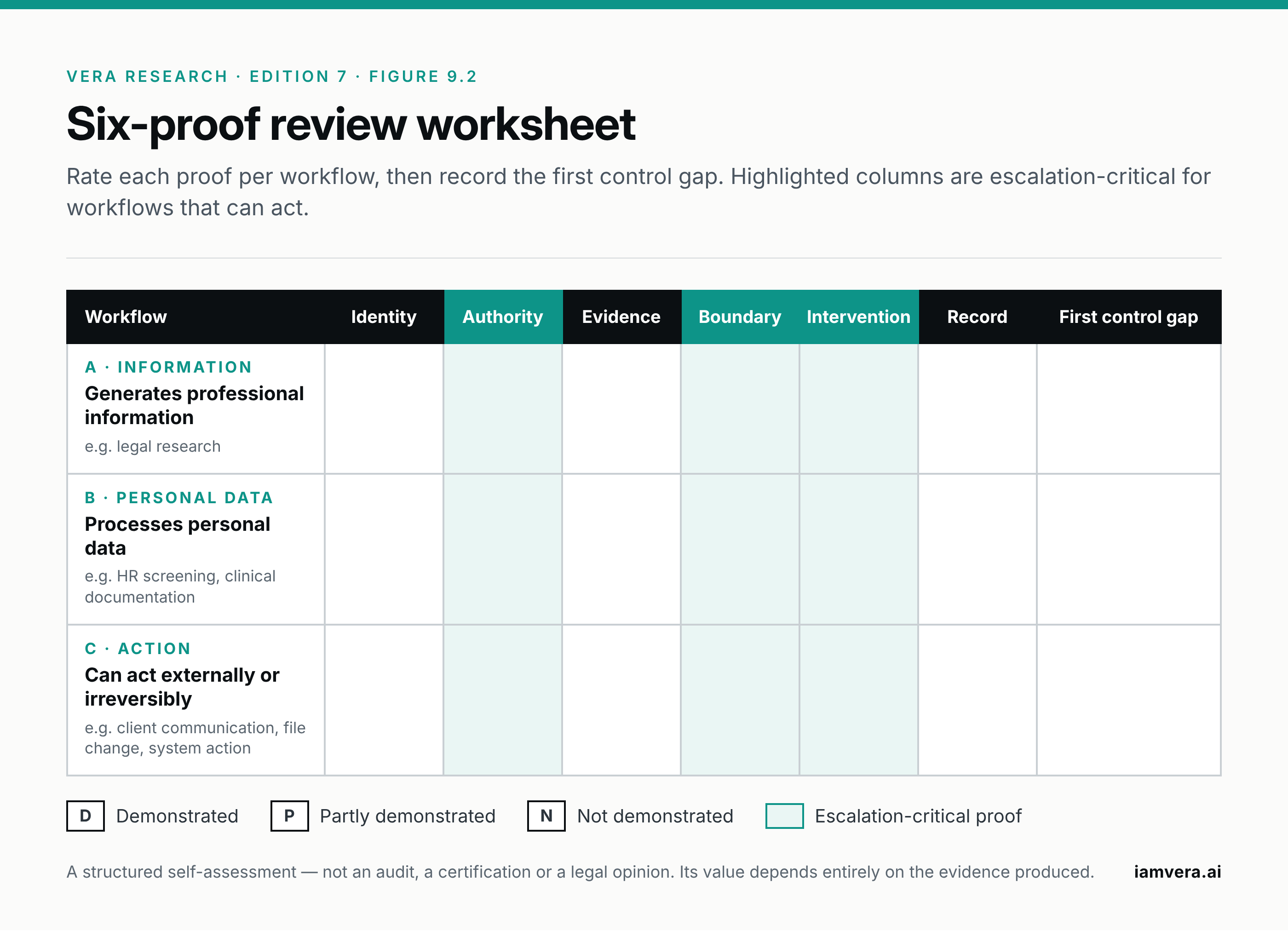Click 'VERA RESEARCH · EDITION 7 · FIGURE 9.2' header

pyautogui.click(x=272, y=76)
